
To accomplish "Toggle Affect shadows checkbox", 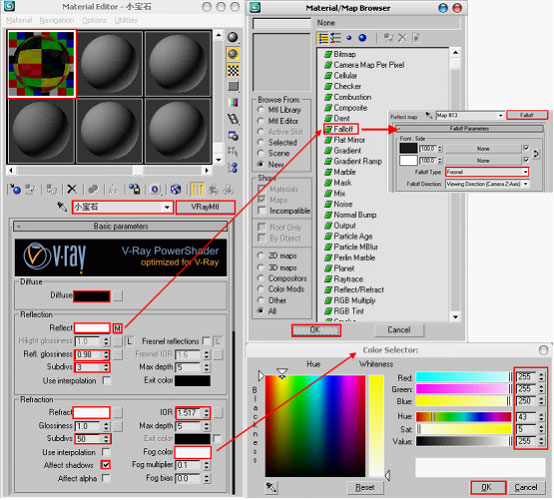I will tap(106, 465).
